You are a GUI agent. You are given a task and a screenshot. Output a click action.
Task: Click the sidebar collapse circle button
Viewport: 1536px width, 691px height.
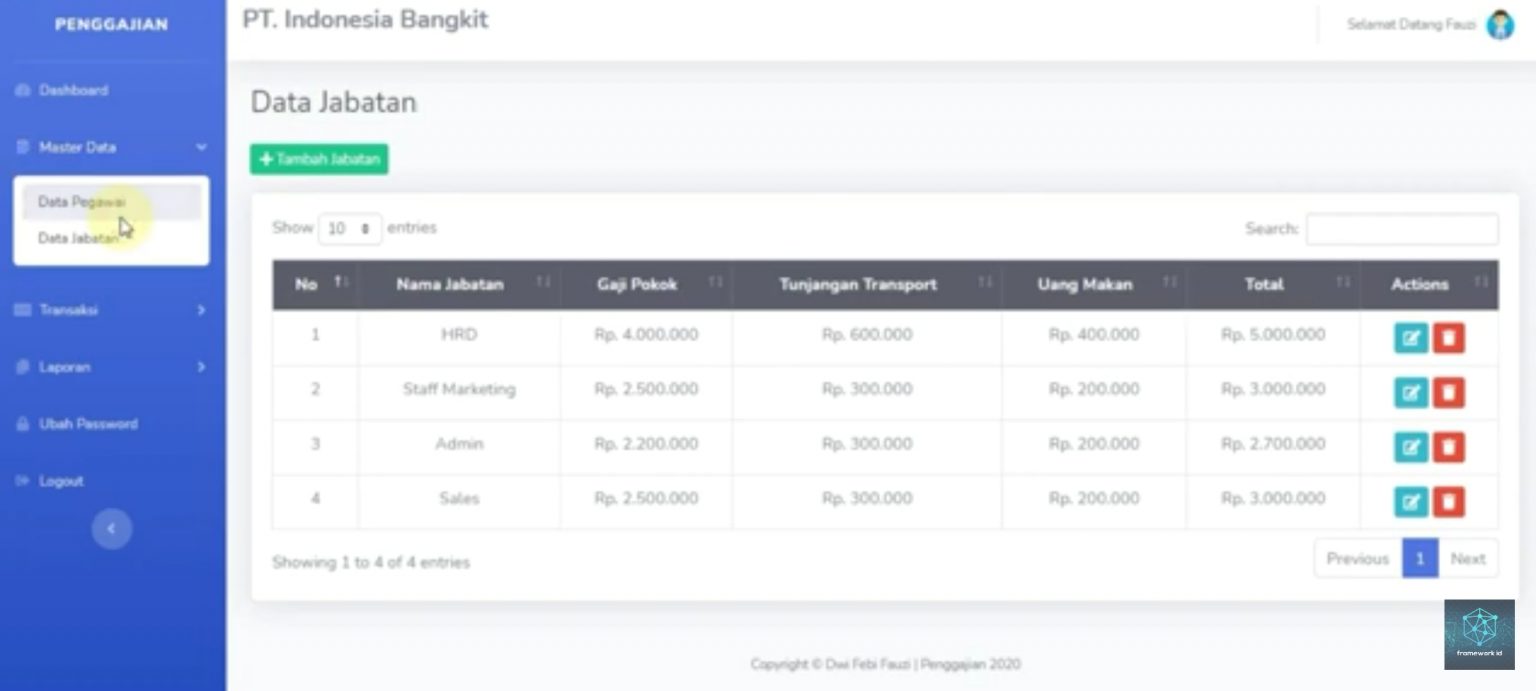(112, 528)
